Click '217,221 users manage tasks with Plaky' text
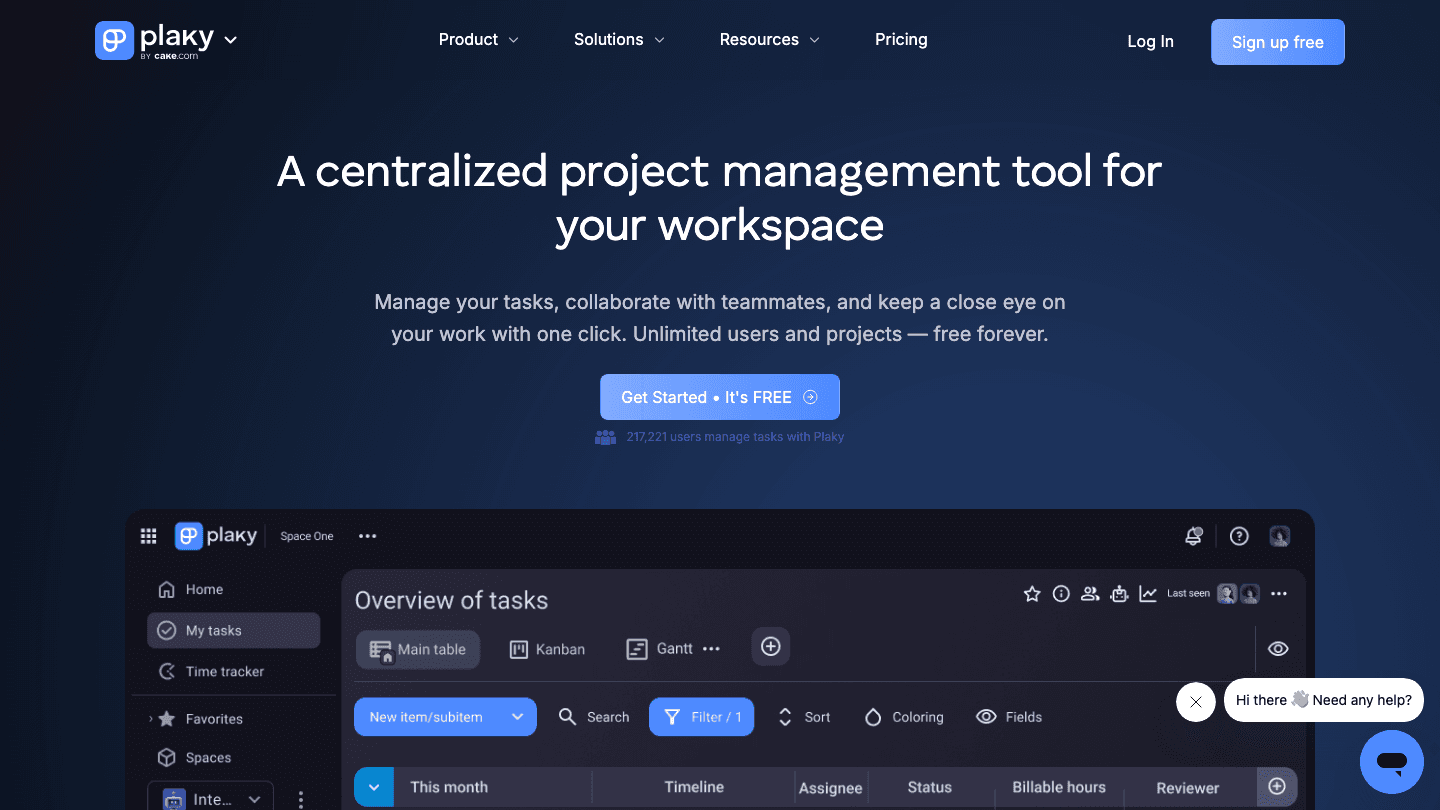The height and width of the screenshot is (810, 1440). [x=735, y=437]
